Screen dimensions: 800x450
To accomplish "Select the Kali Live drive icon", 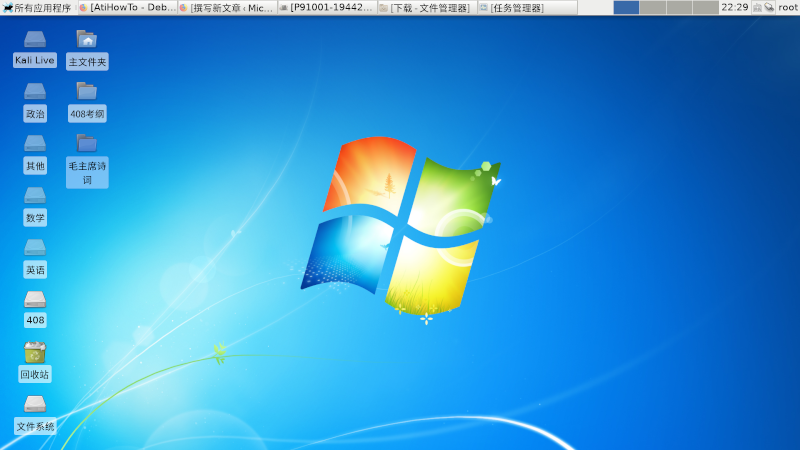I will tap(35, 39).
